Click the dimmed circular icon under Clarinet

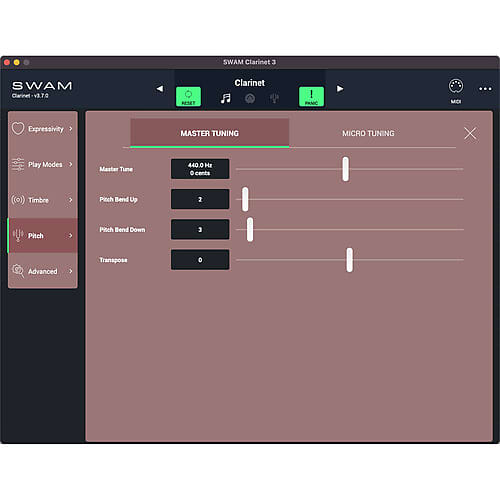point(250,98)
